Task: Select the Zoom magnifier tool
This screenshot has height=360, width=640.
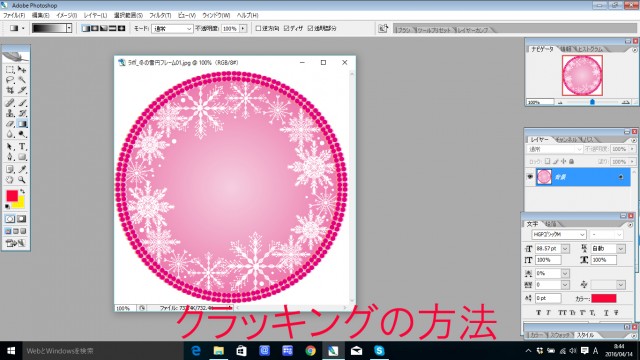Action: pos(22,180)
